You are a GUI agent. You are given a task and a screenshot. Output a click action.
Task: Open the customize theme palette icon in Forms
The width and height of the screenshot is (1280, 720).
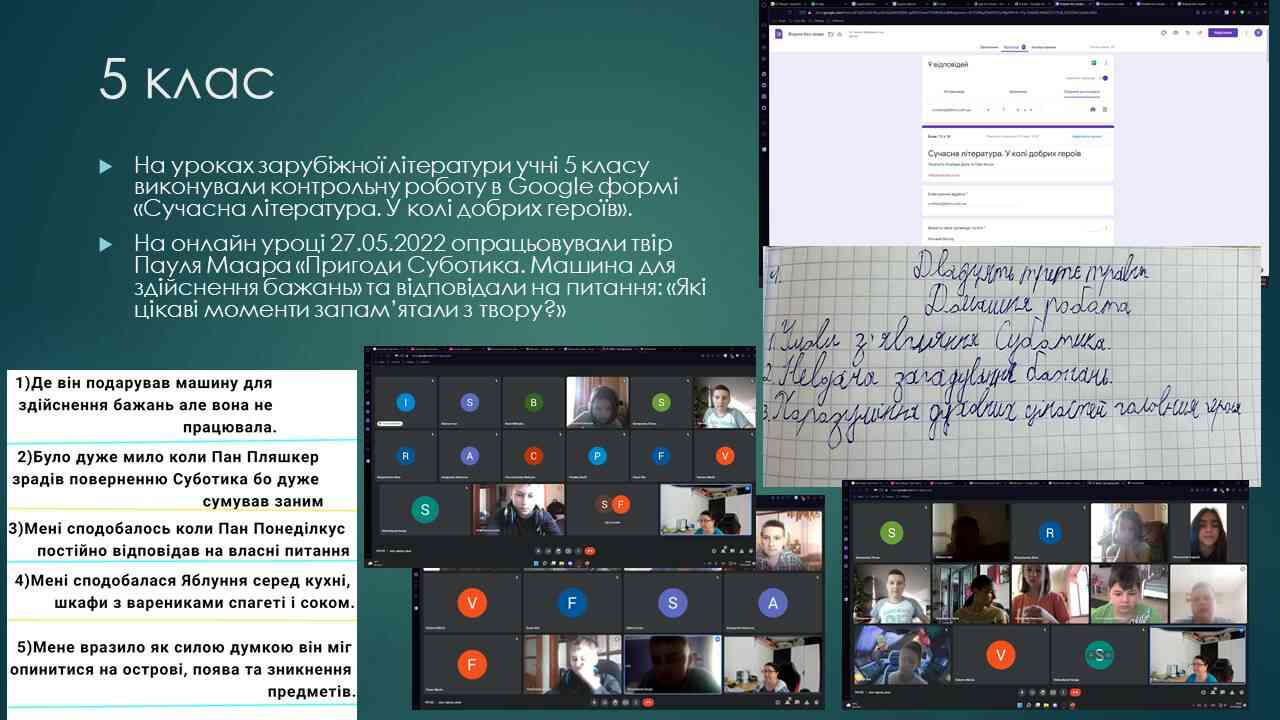[1163, 33]
